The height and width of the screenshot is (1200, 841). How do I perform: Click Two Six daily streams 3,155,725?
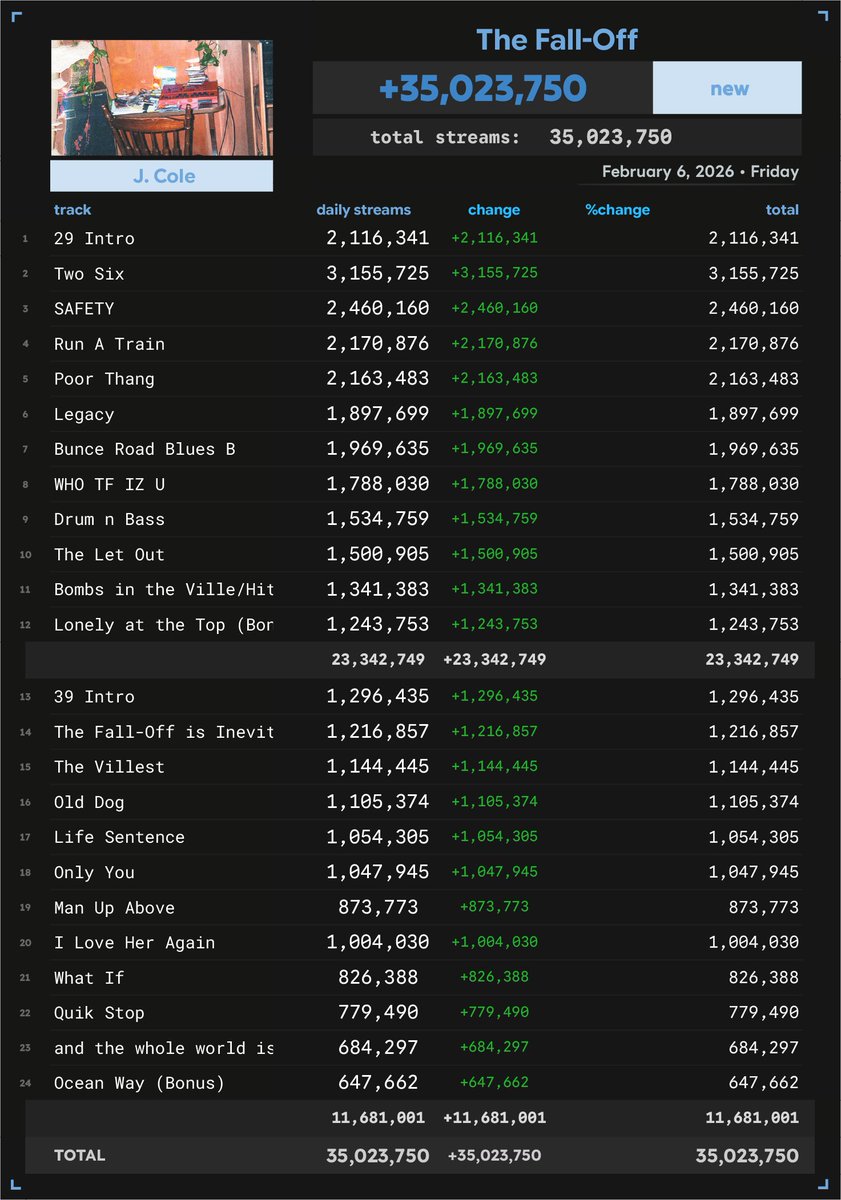(x=378, y=273)
